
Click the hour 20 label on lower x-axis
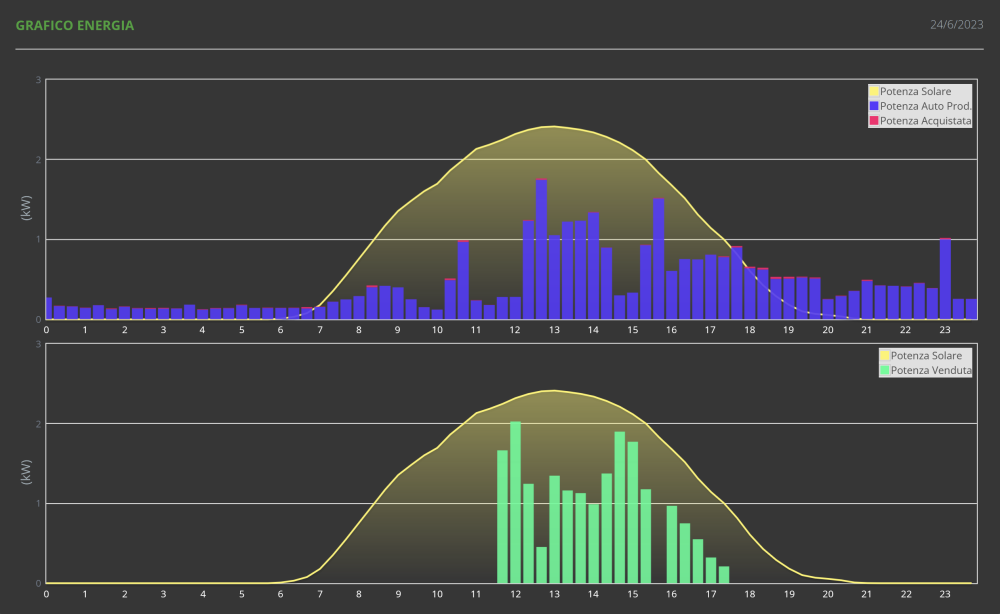tap(828, 594)
